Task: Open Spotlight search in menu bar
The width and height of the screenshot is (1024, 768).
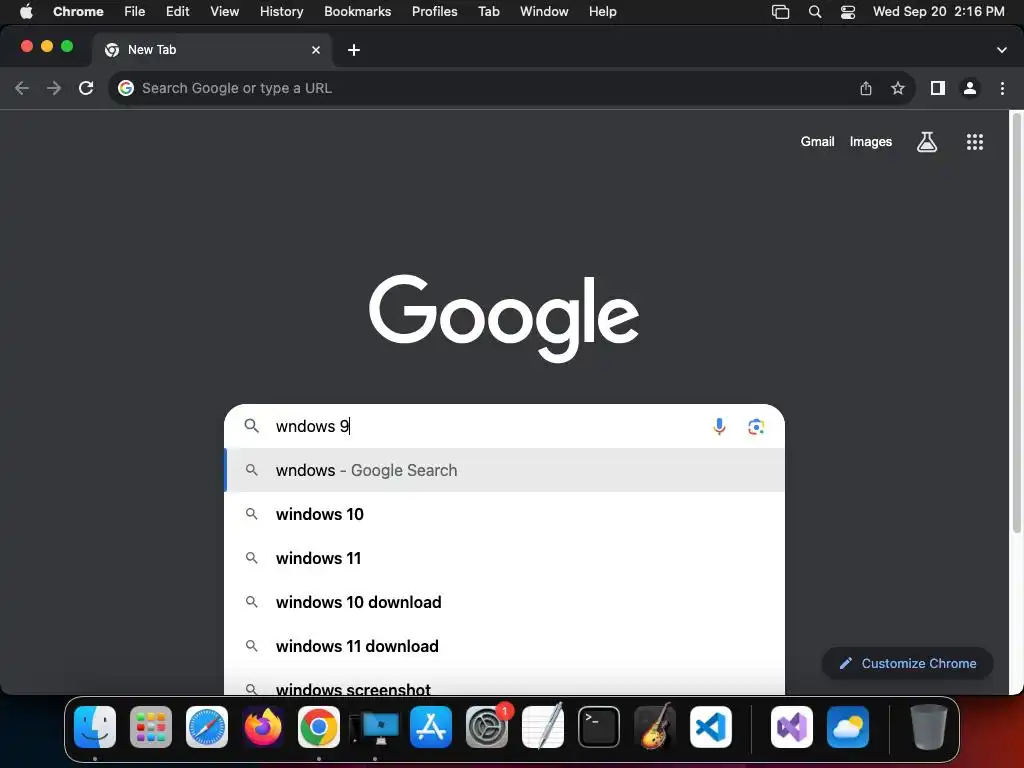Action: pos(814,12)
